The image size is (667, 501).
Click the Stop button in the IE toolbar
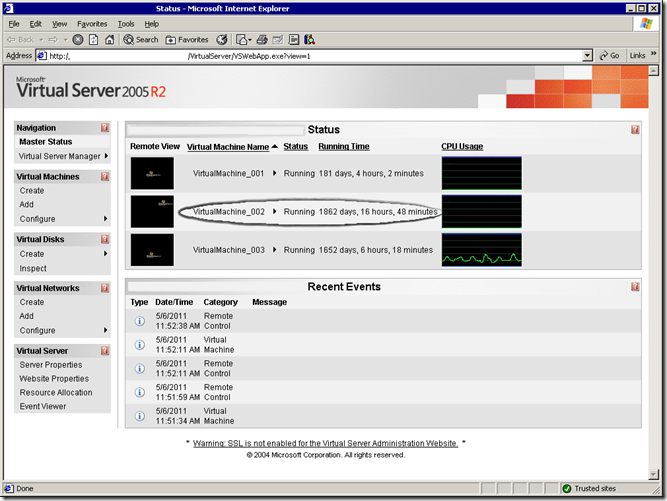(78, 39)
